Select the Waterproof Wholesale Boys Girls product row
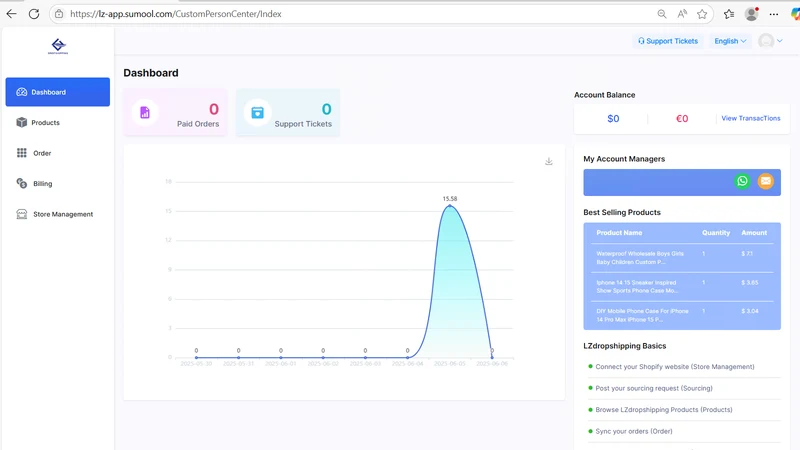The image size is (800, 450). (x=682, y=258)
